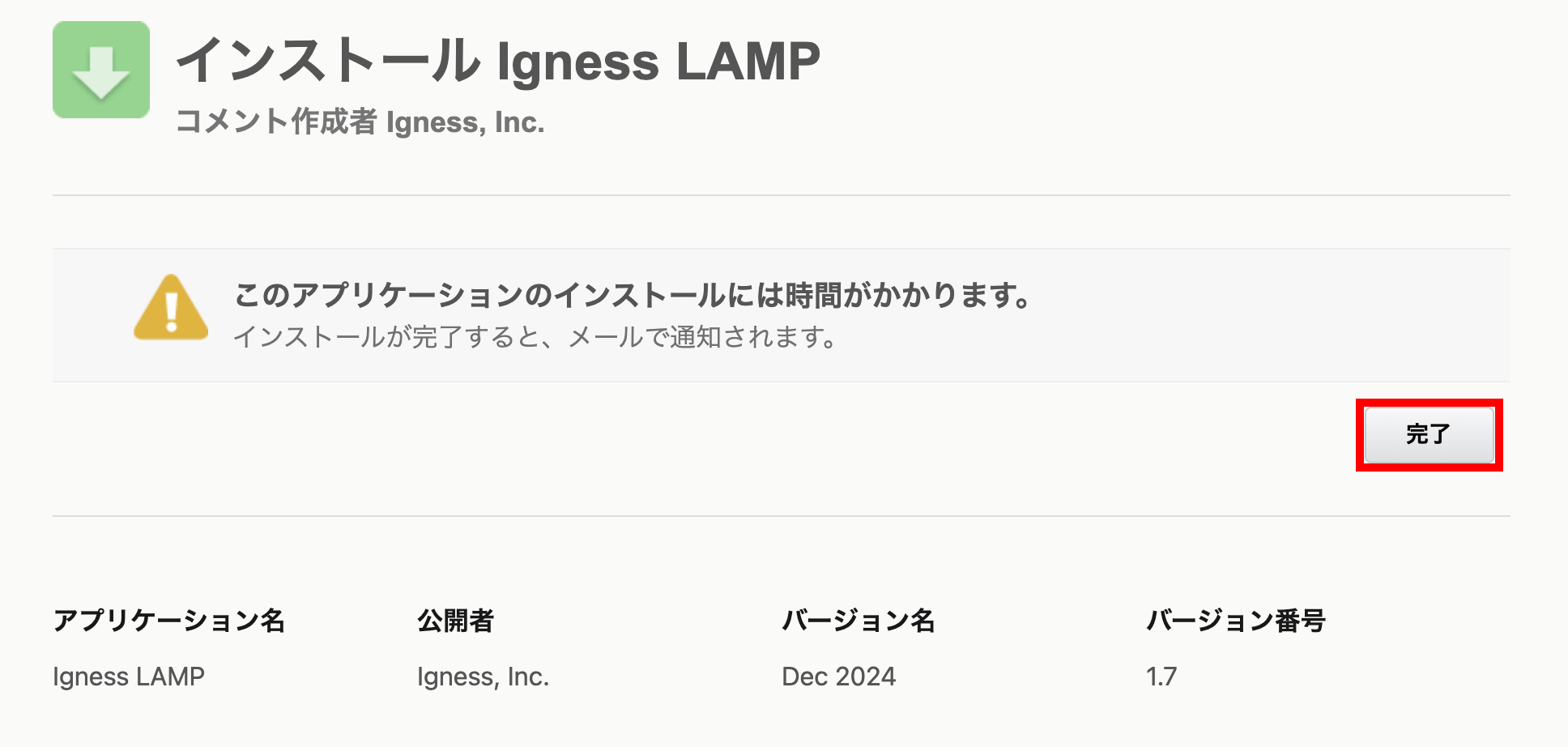
Task: Click the divider line under the page header
Action: (782, 195)
